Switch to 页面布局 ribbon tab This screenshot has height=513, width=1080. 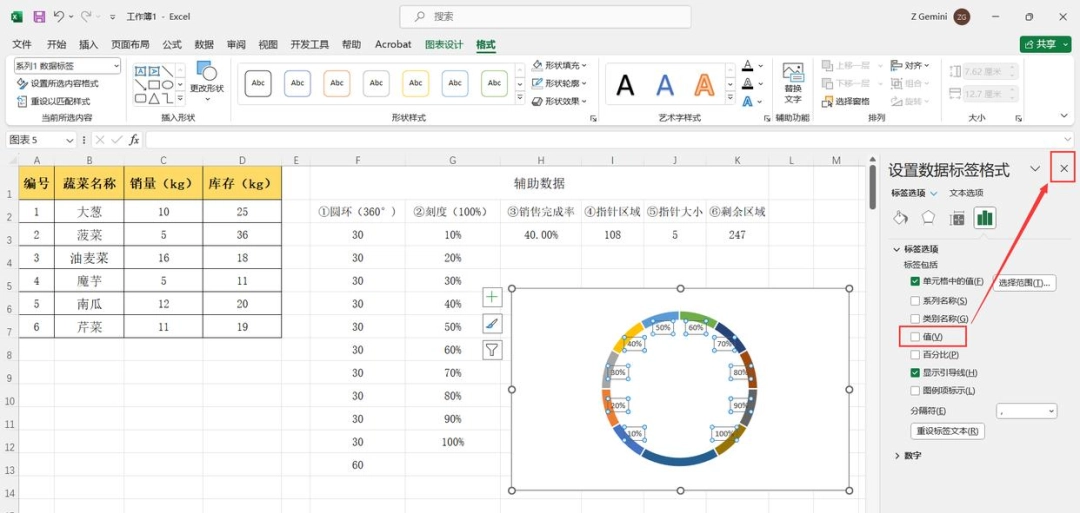(130, 44)
